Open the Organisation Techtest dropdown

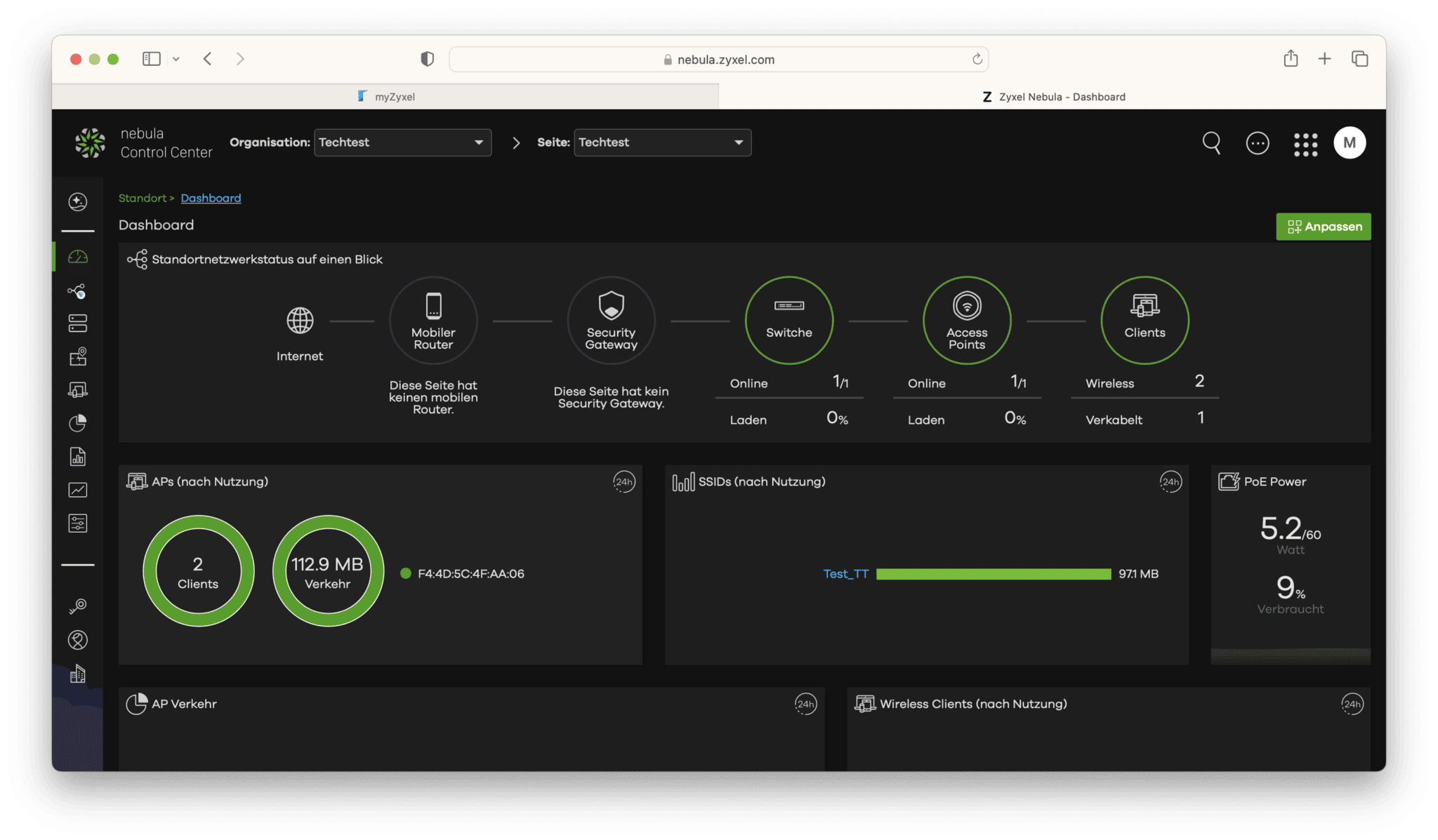402,142
